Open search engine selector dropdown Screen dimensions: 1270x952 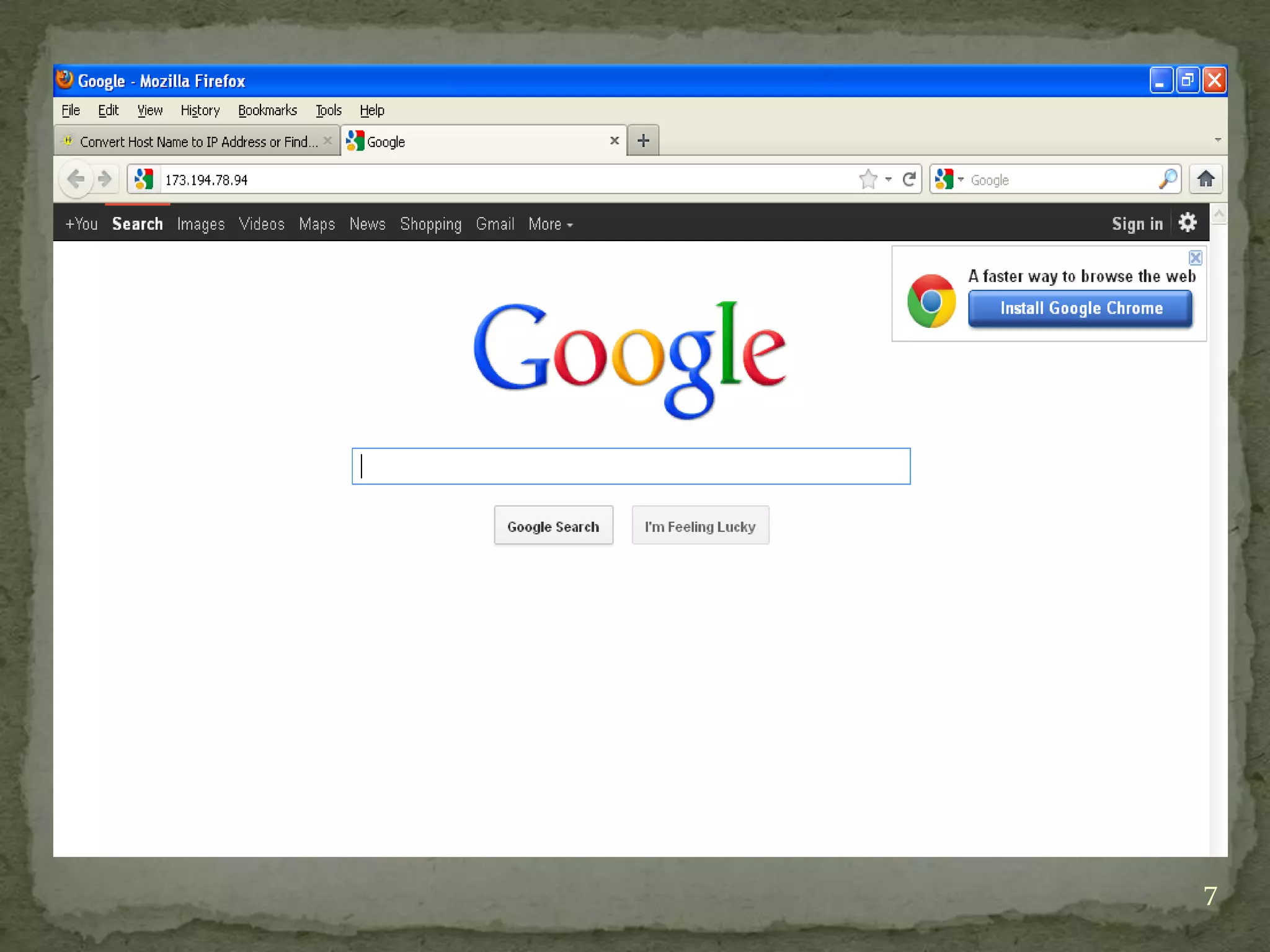click(x=949, y=179)
